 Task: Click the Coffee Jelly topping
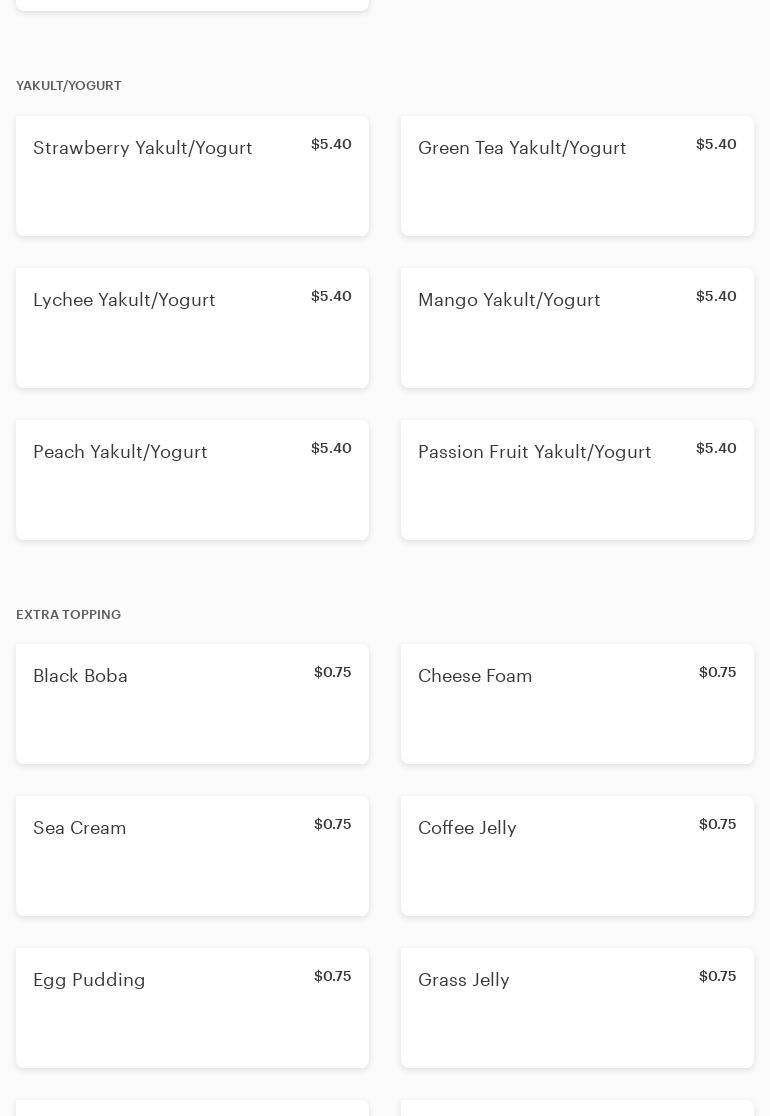[x=577, y=856]
